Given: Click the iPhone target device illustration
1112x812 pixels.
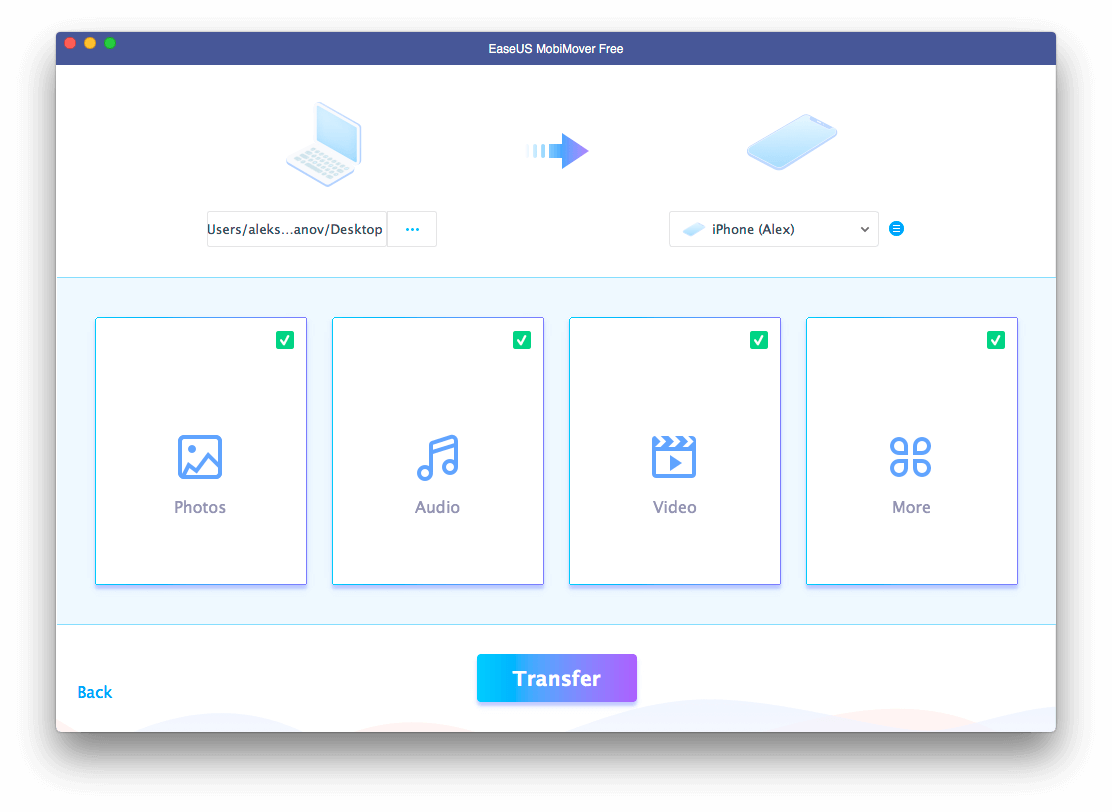Looking at the screenshot, I should pos(792,142).
